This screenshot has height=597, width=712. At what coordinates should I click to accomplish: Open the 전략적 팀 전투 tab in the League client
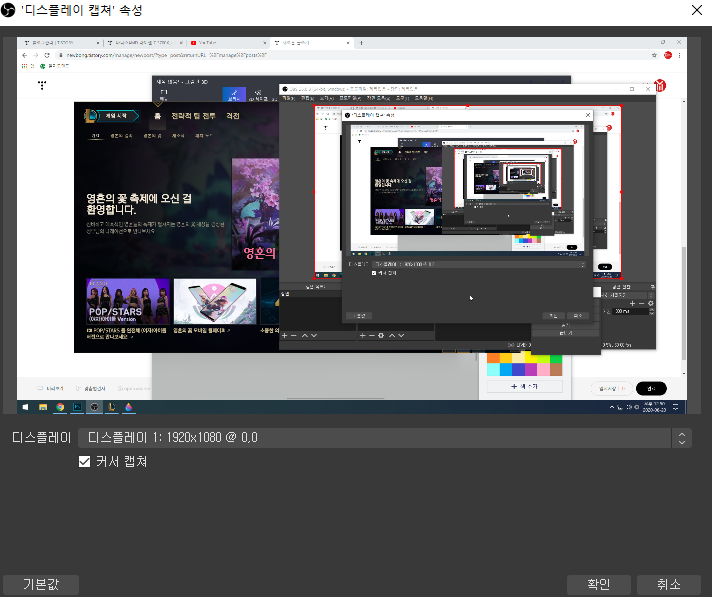193,116
